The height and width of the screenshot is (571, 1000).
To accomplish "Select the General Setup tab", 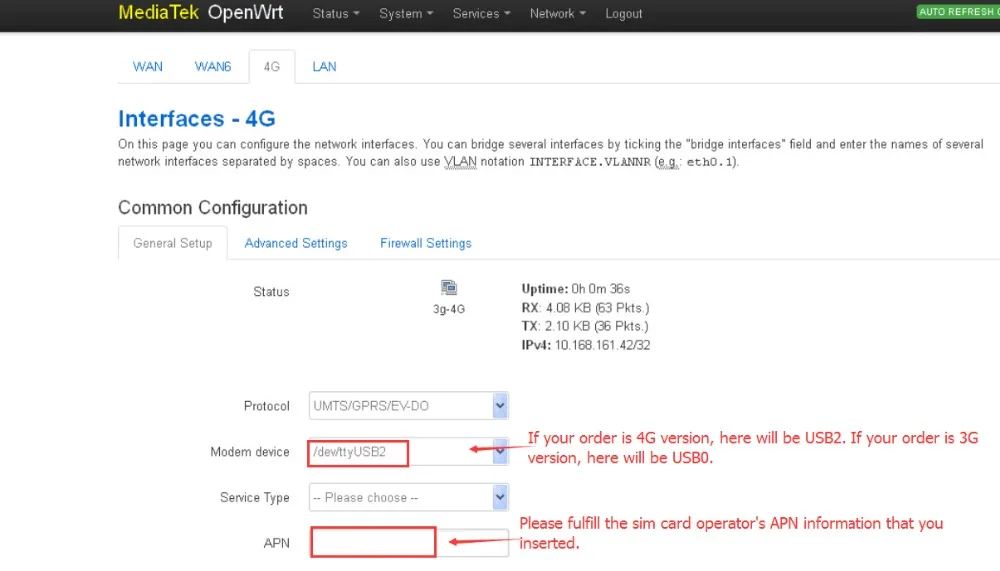I will (172, 243).
